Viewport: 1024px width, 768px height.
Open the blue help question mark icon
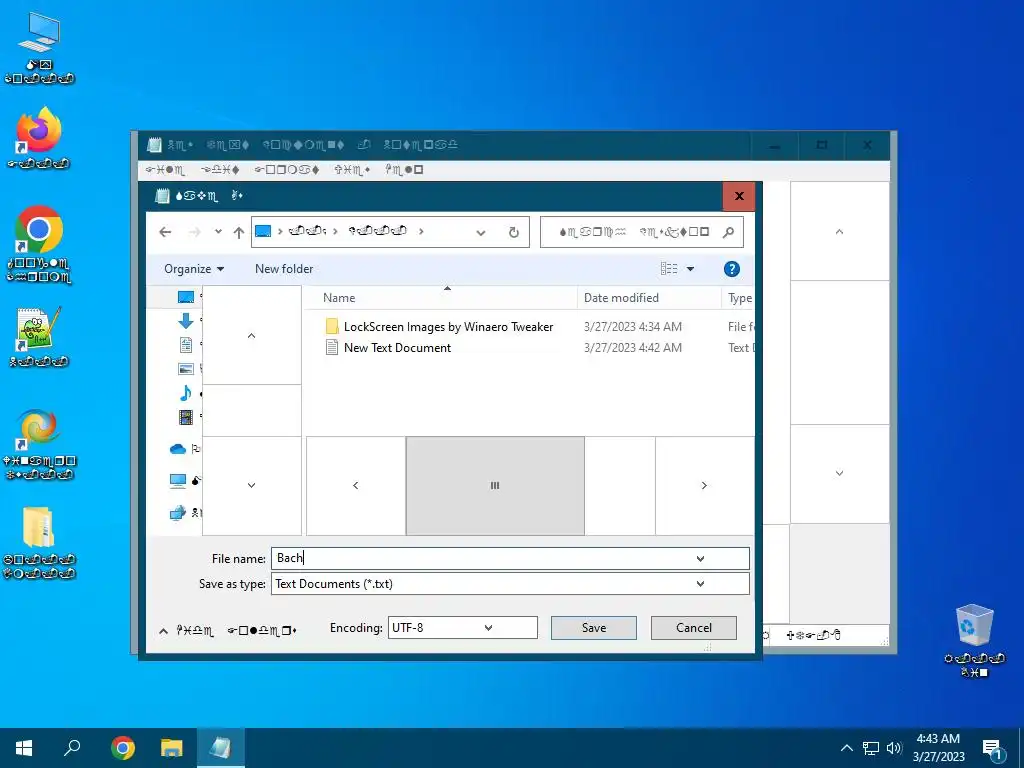(x=731, y=268)
